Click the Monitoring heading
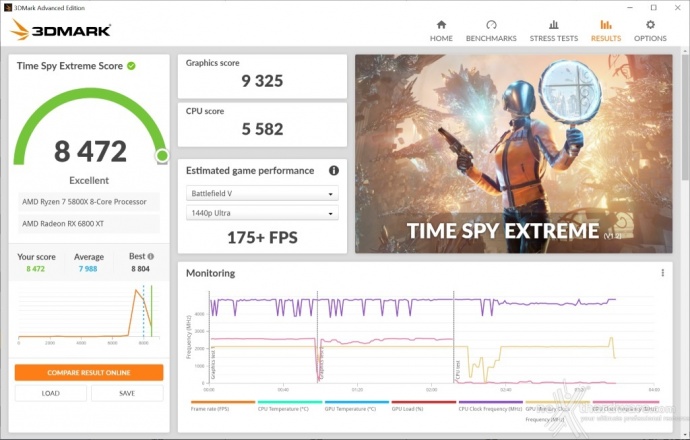 (210, 273)
